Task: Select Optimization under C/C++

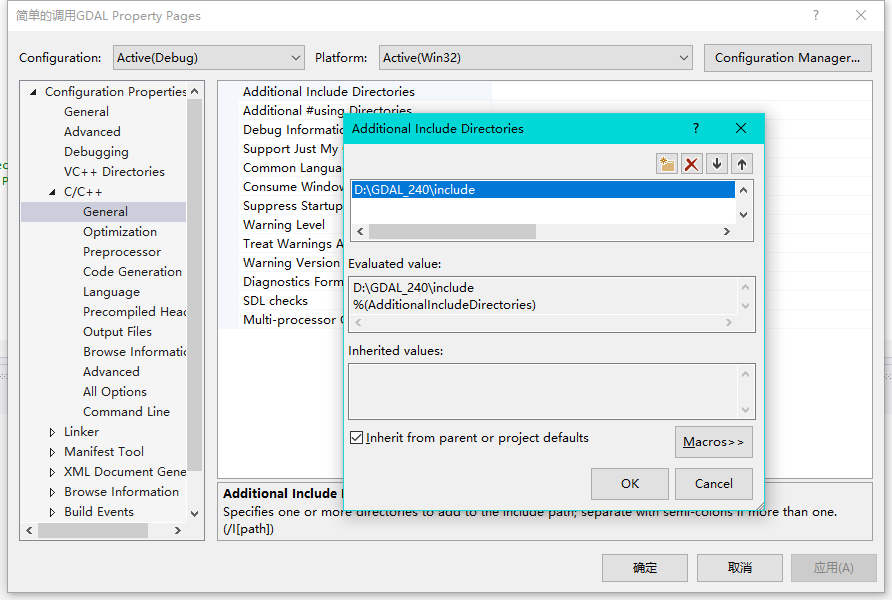Action: 119,231
